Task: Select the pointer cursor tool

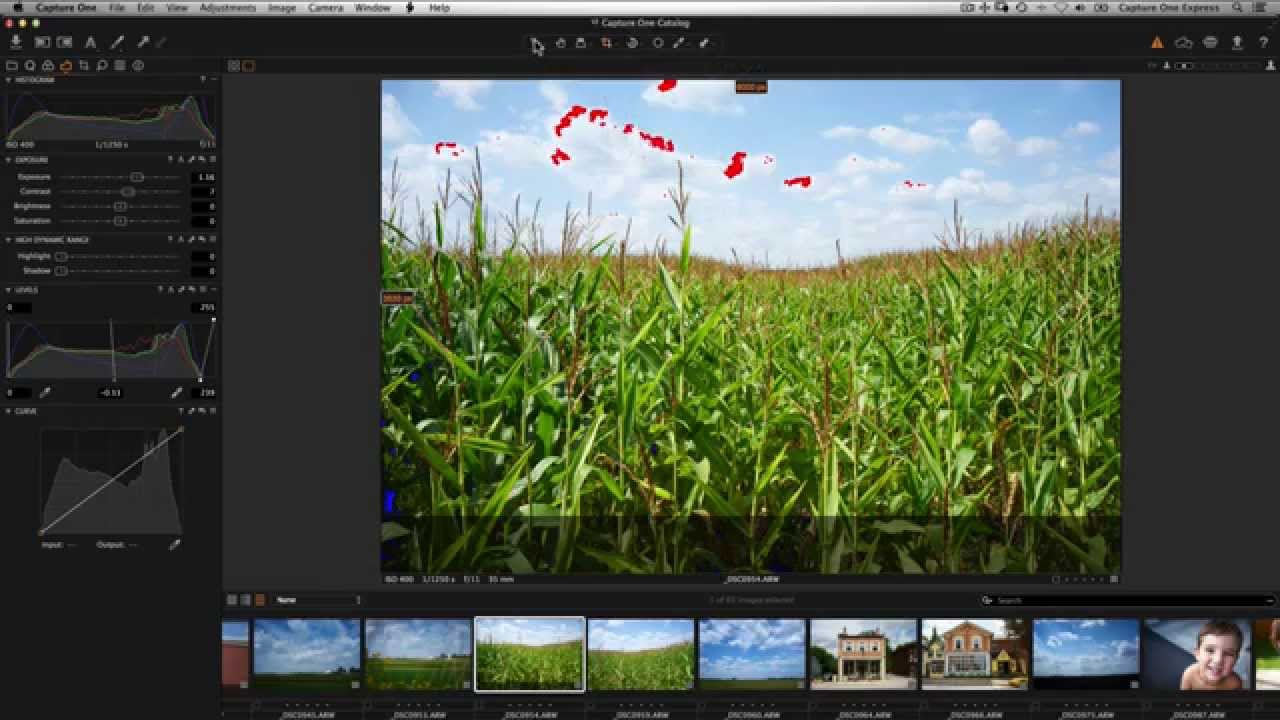Action: (x=536, y=43)
